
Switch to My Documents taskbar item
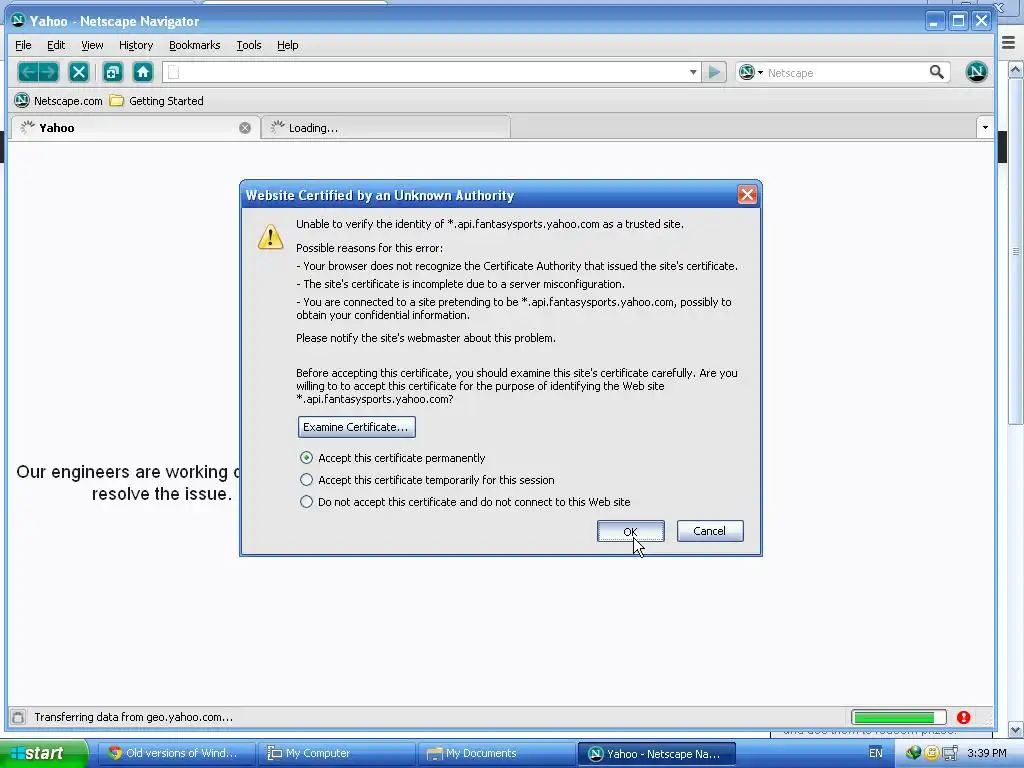(x=496, y=754)
